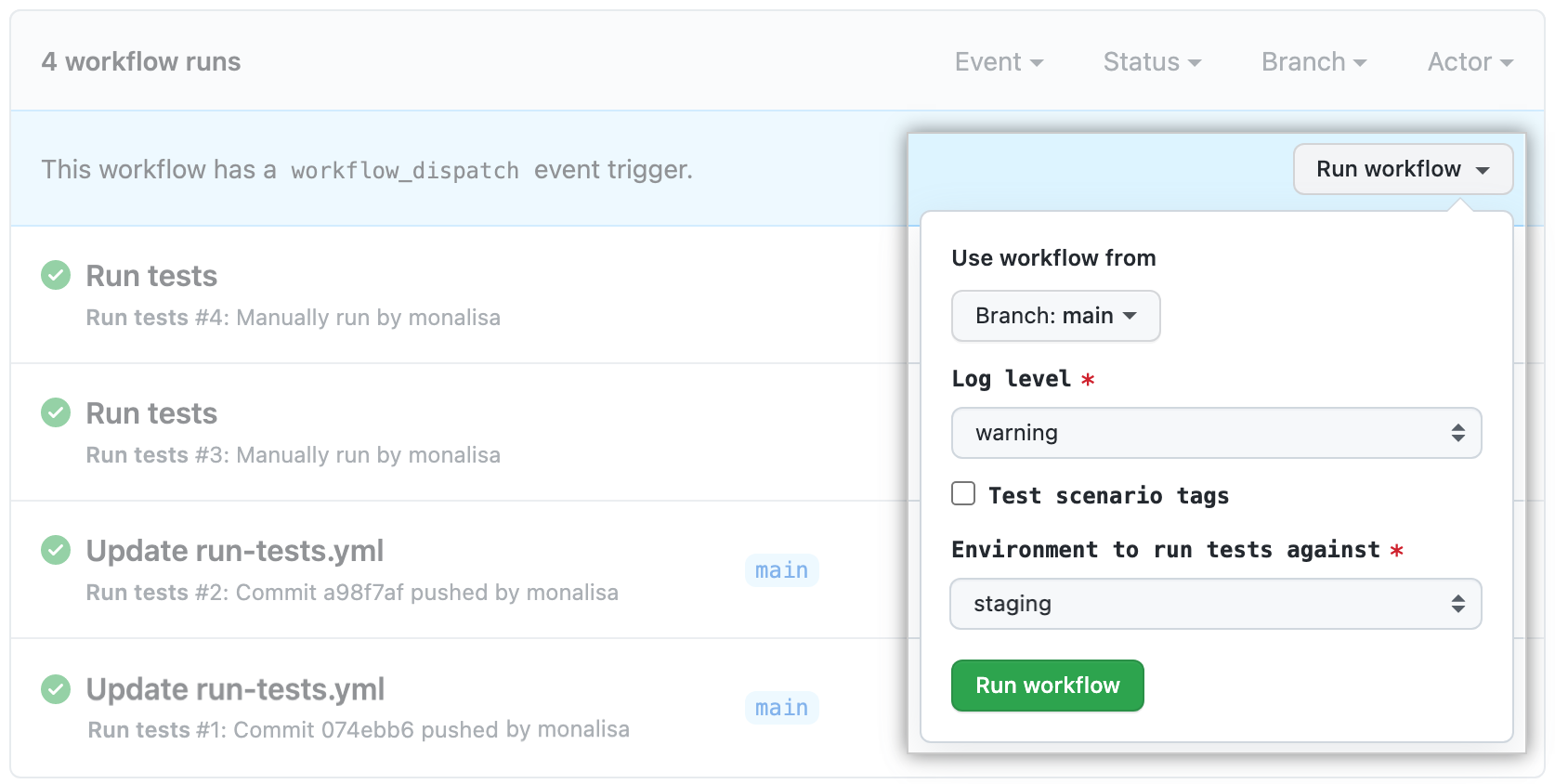Viewport: 1555px width, 784px height.
Task: Click the green checkmark icon beside Run tests #3
Action: [56, 412]
